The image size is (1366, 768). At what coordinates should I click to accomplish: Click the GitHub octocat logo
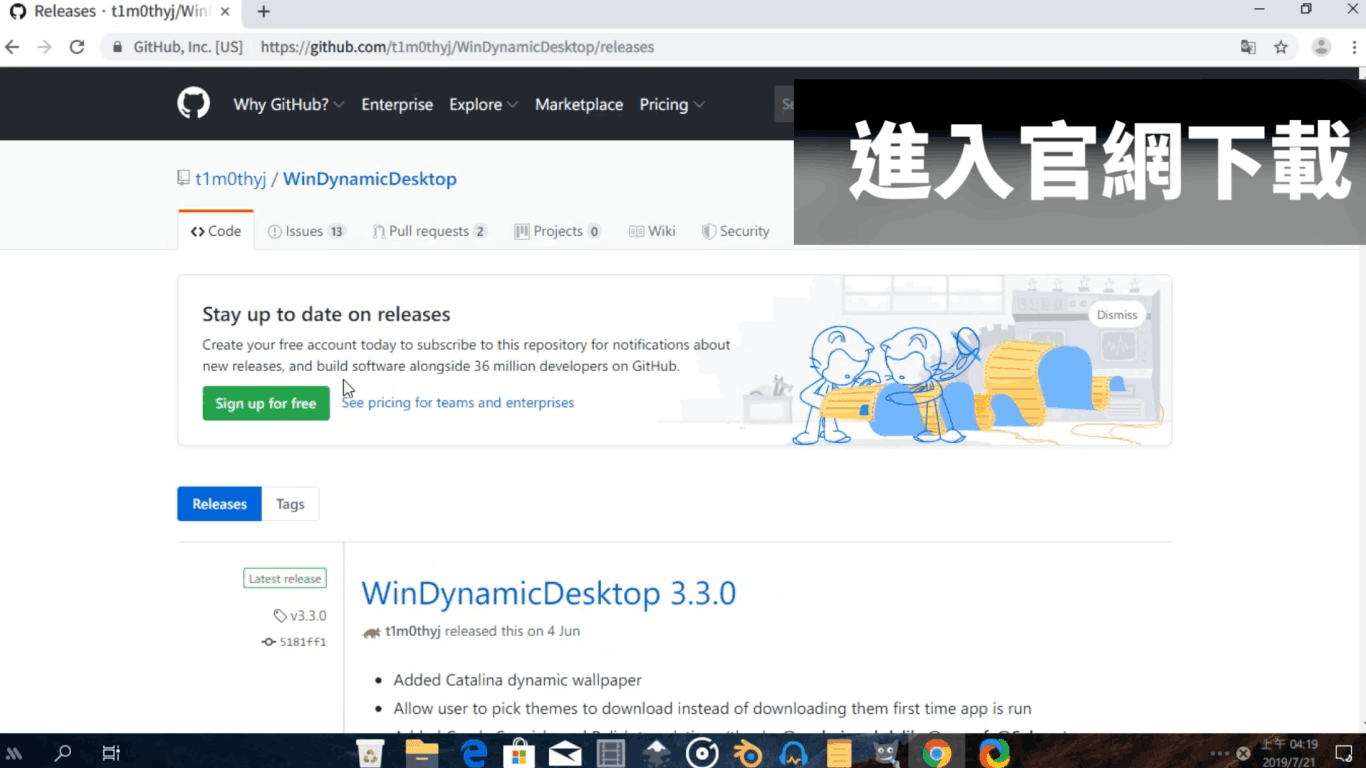[x=193, y=104]
